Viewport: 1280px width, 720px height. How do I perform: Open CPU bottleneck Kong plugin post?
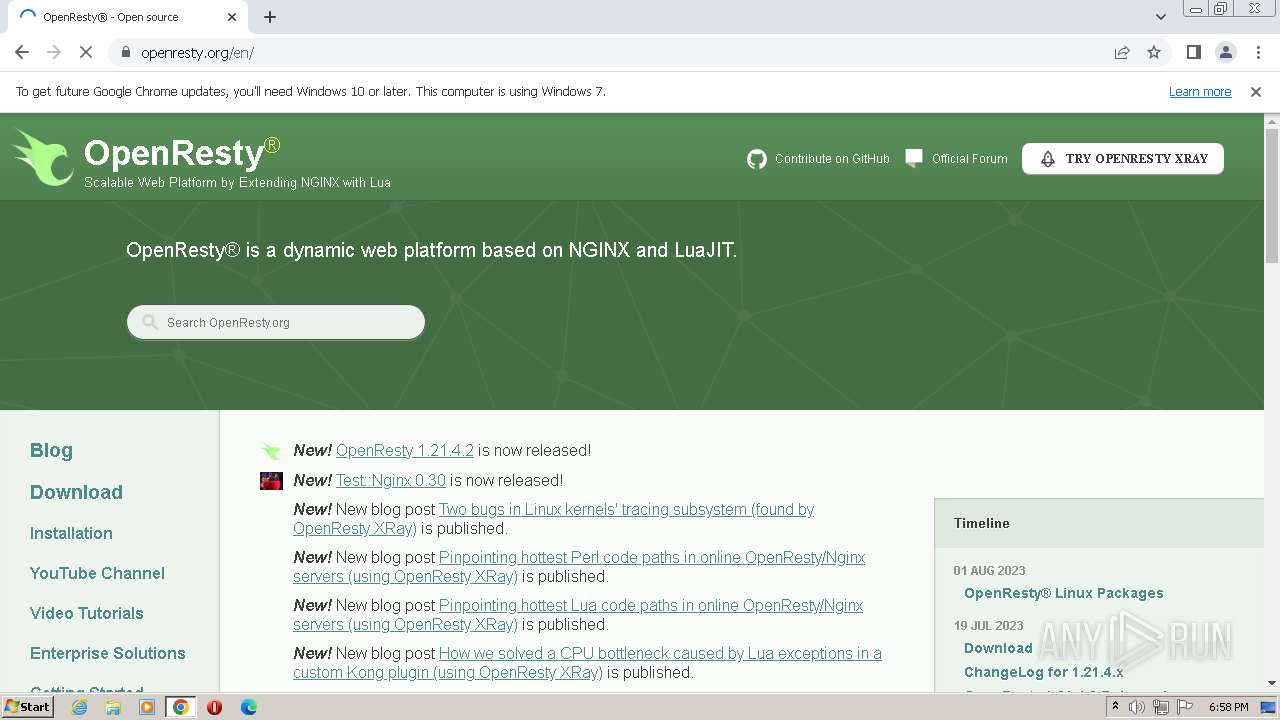click(x=587, y=663)
